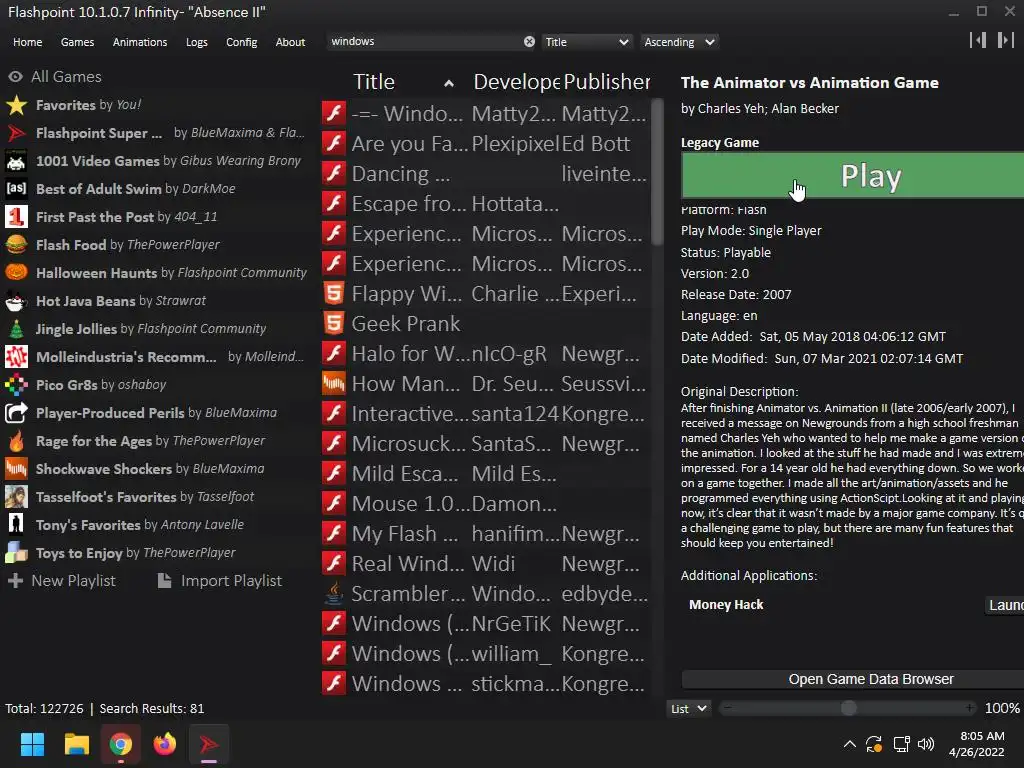Click HTML5 icon beside Geek Prank
Viewport: 1024px width, 768px height.
pyautogui.click(x=334, y=324)
